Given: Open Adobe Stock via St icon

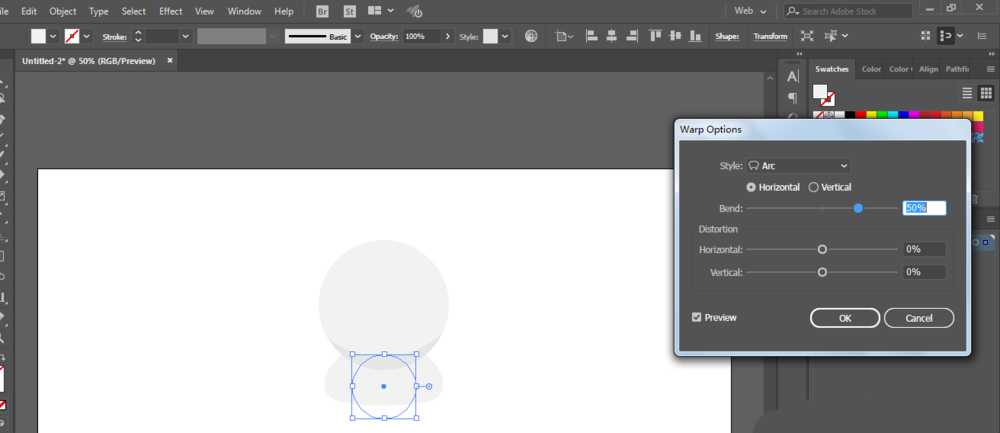Looking at the screenshot, I should [349, 11].
